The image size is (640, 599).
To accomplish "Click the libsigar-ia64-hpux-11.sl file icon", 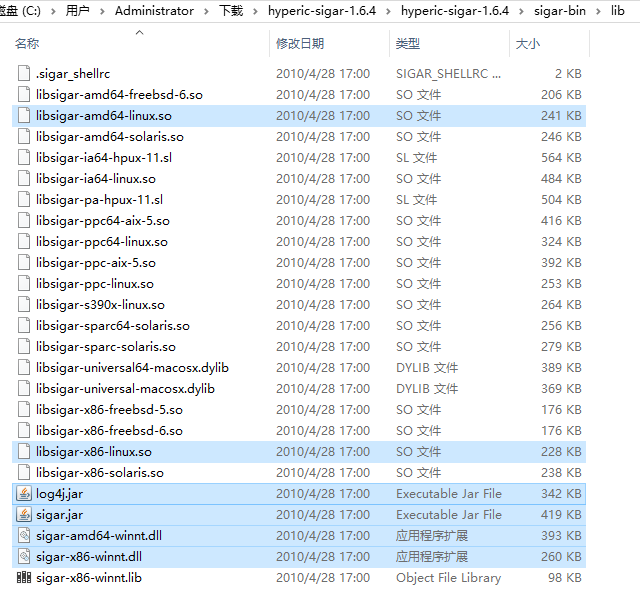I will pyautogui.click(x=24, y=158).
